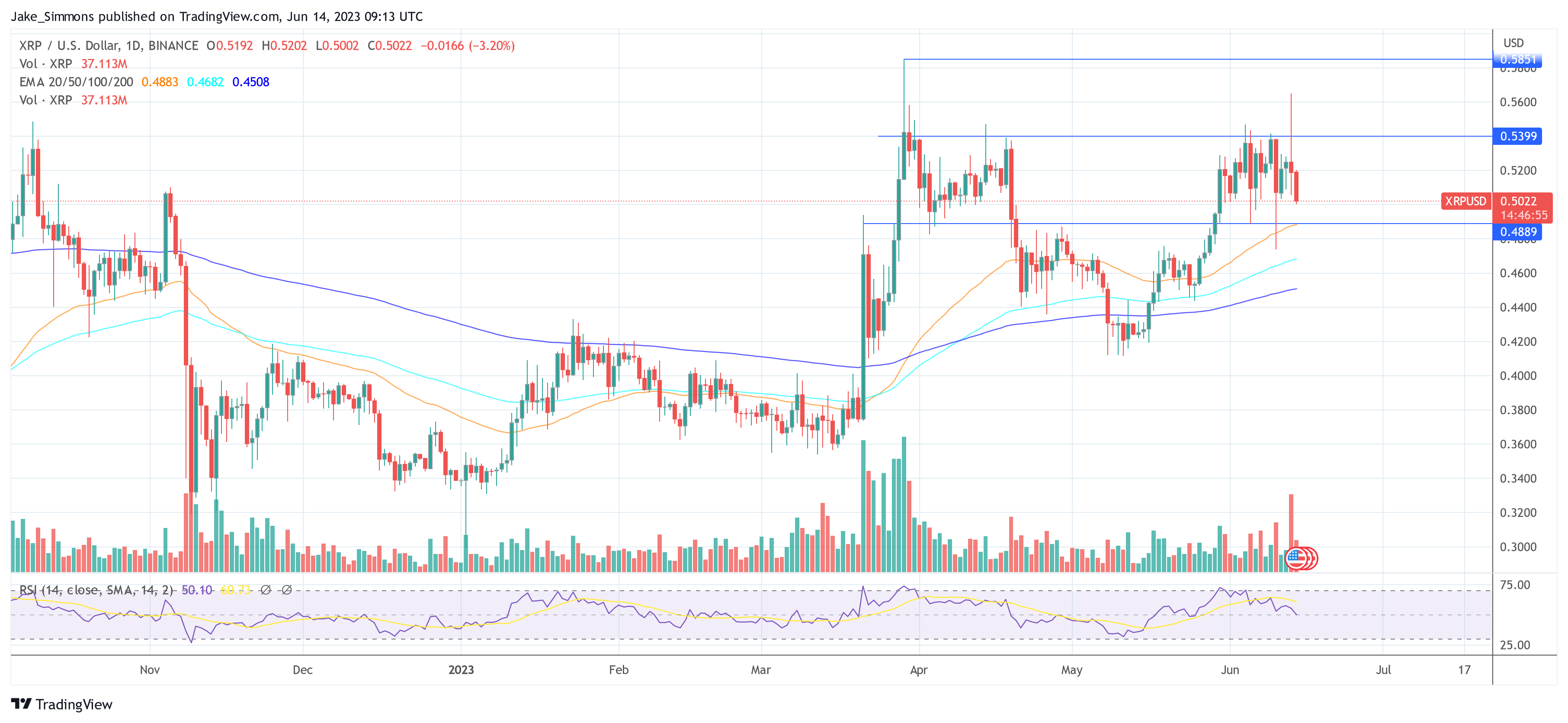Click the 0.4000 price axis tick
The height and width of the screenshot is (723, 1568).
(1517, 375)
